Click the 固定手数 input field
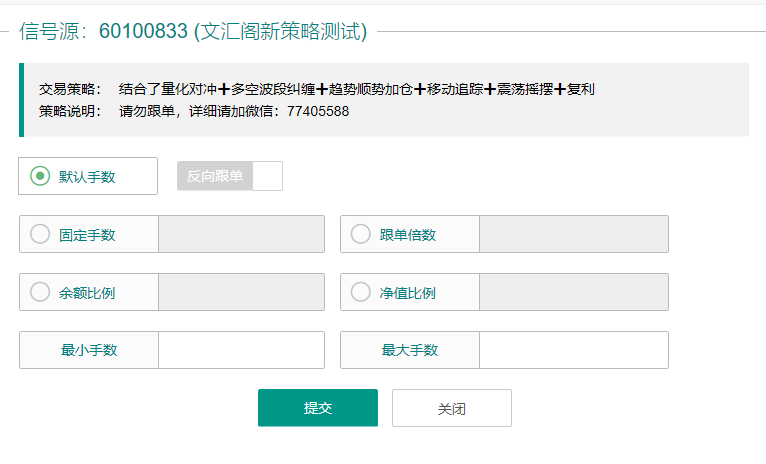This screenshot has width=766, height=464. click(241, 235)
